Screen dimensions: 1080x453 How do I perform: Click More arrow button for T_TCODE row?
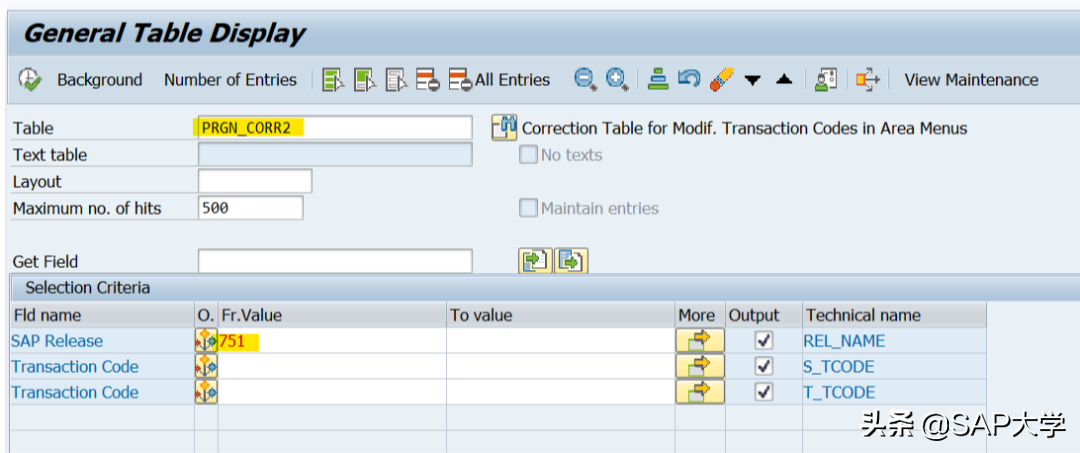click(x=700, y=392)
